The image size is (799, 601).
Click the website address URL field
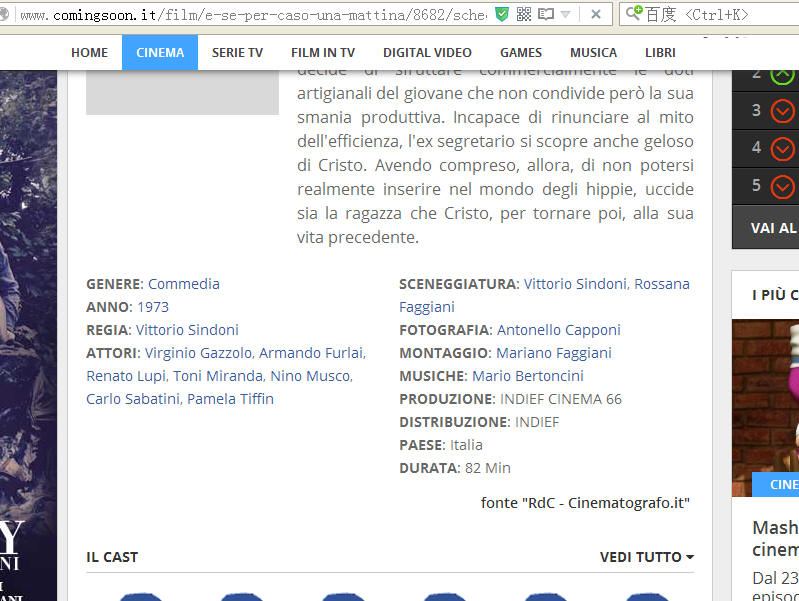pyautogui.click(x=253, y=15)
